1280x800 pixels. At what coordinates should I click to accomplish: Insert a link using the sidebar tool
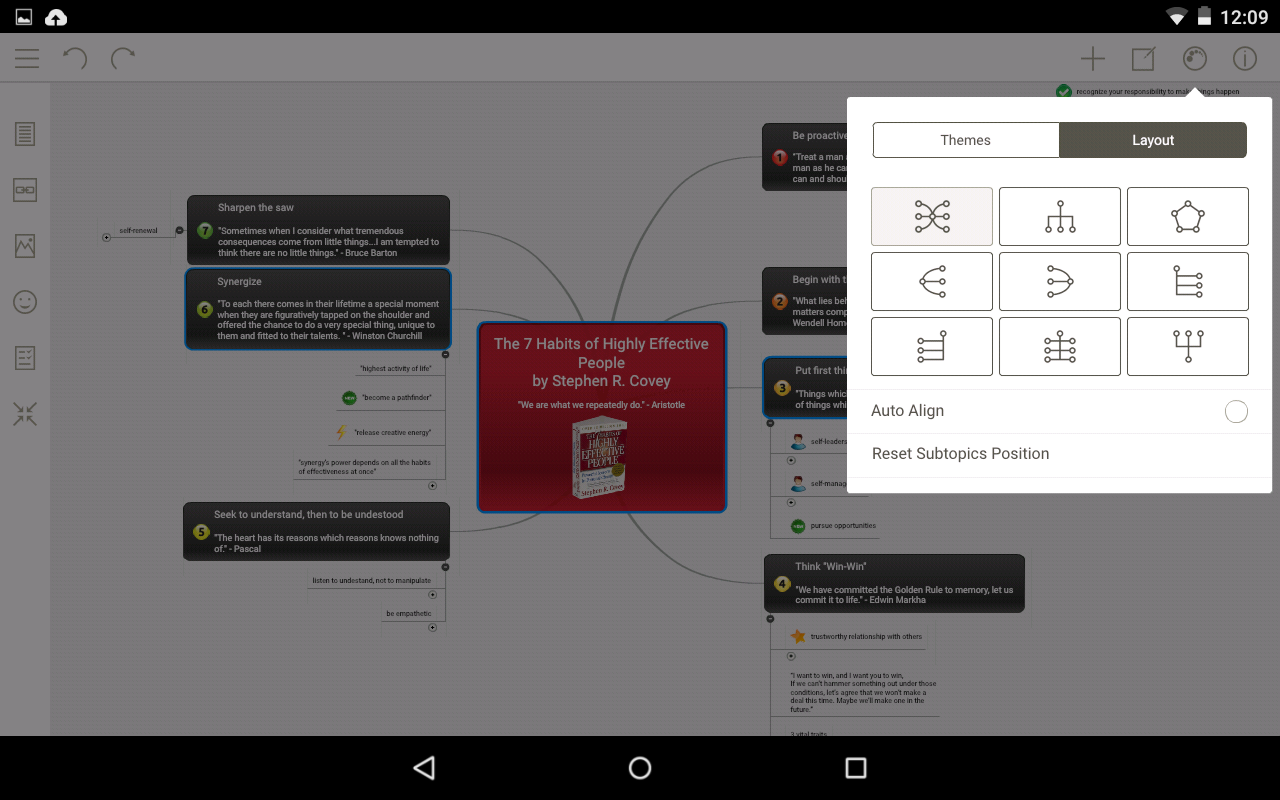pos(25,189)
